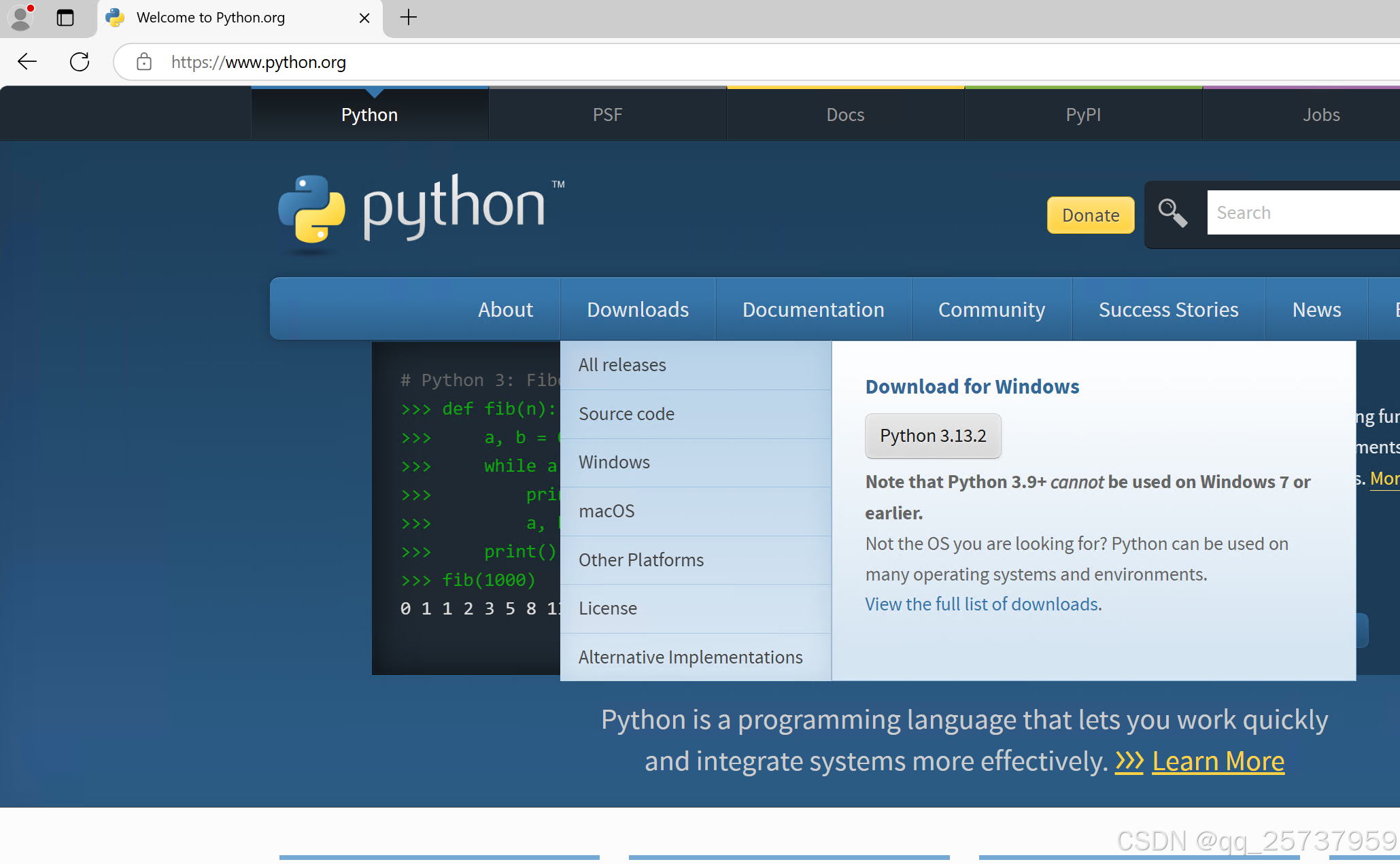Select macOS in the Downloads submenu
This screenshot has width=1400, height=864.
click(x=607, y=511)
